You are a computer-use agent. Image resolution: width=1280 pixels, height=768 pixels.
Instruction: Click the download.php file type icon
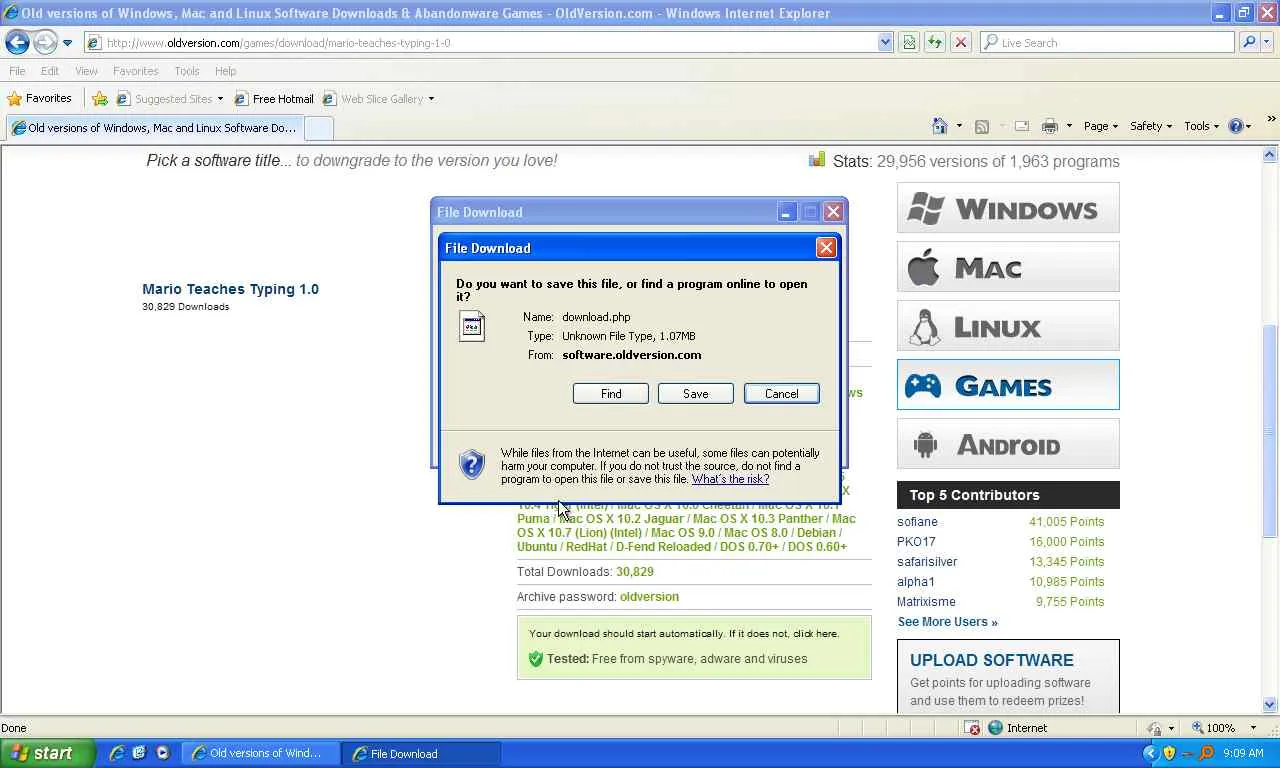pos(472,327)
